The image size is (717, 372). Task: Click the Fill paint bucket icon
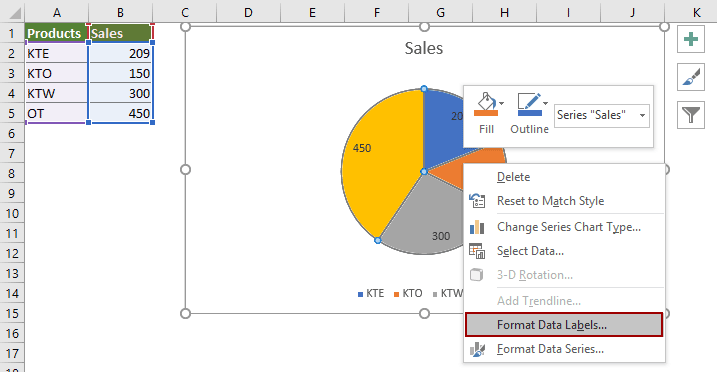[486, 104]
